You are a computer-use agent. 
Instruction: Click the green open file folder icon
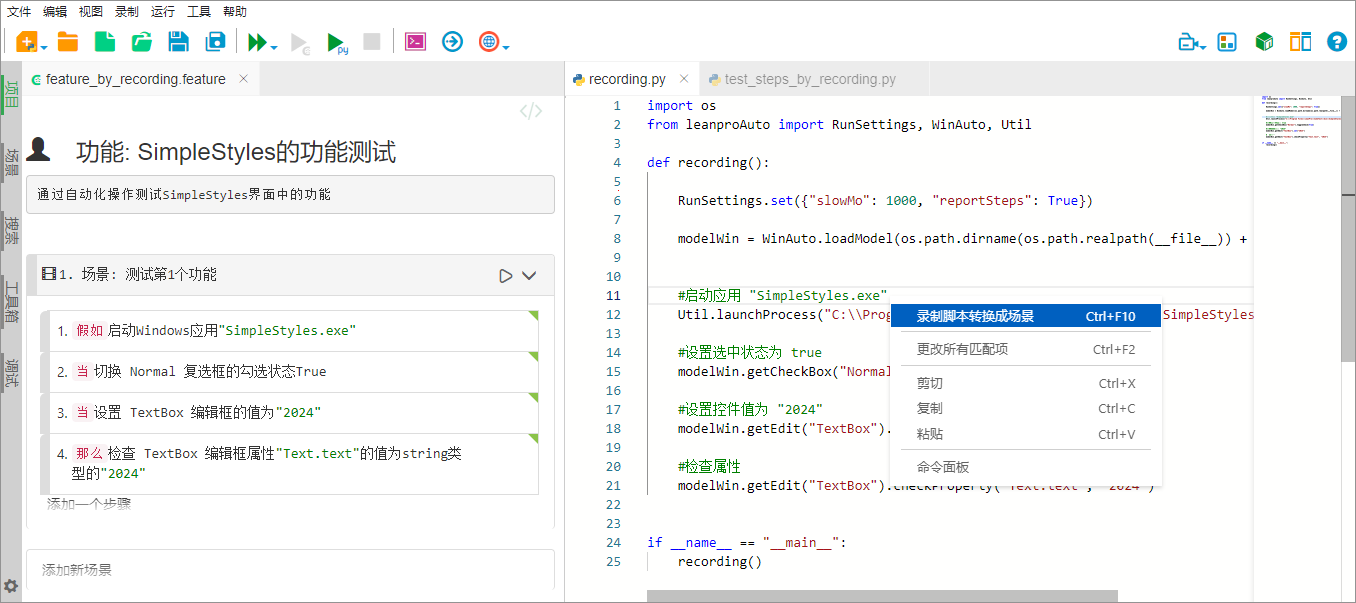click(x=142, y=42)
